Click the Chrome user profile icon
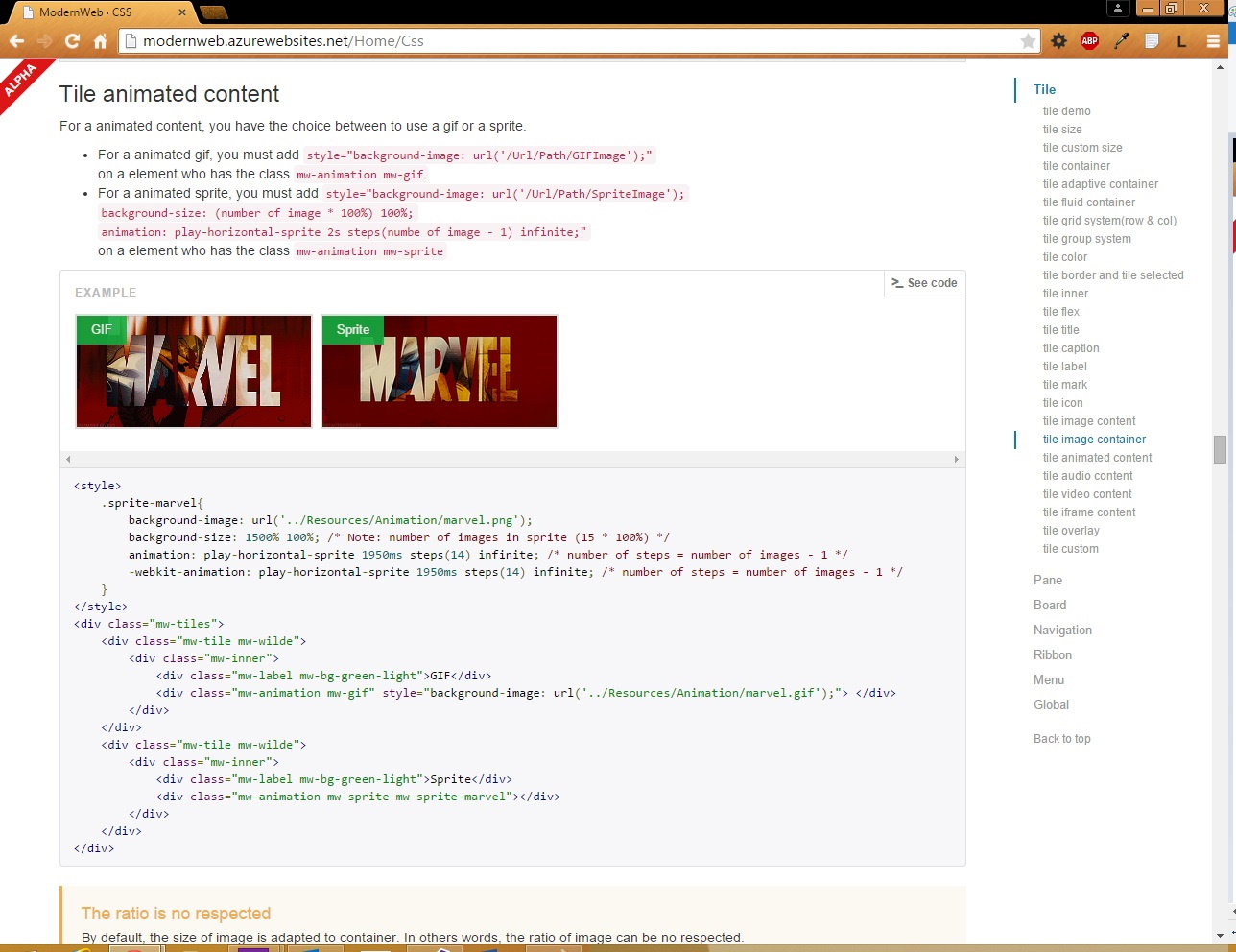The width and height of the screenshot is (1236, 952). coord(1118,9)
